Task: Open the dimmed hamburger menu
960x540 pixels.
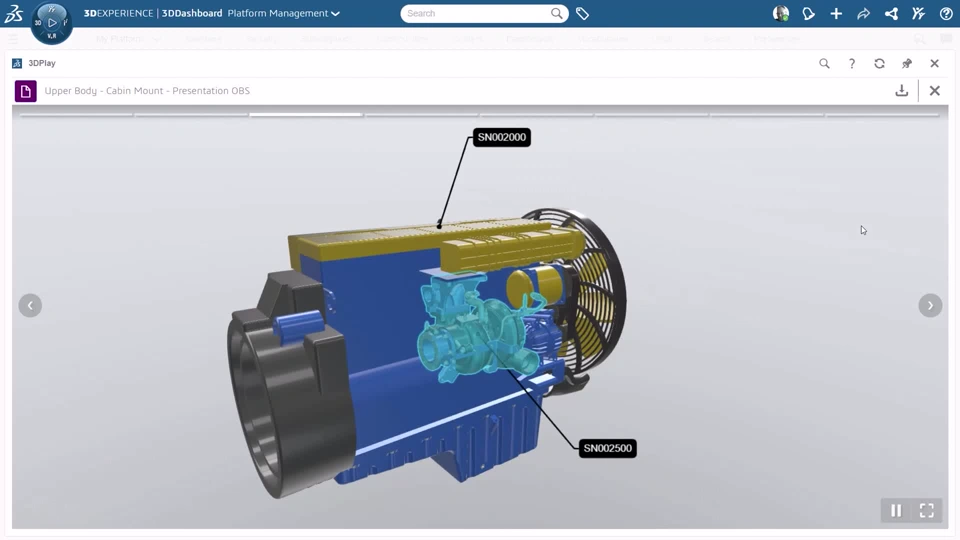Action: (13, 39)
